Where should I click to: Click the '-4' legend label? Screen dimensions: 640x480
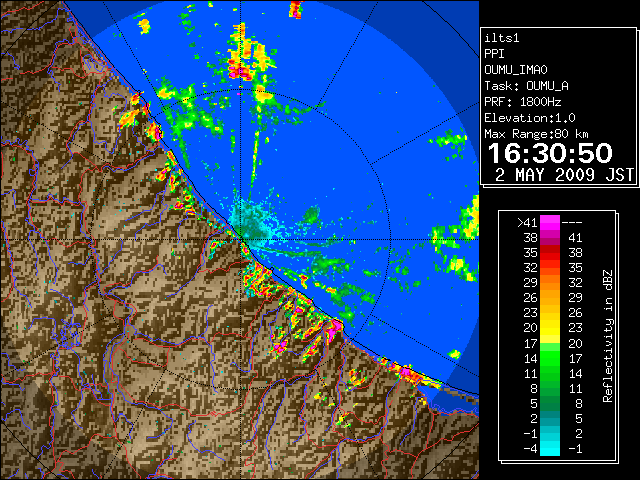tap(530, 448)
